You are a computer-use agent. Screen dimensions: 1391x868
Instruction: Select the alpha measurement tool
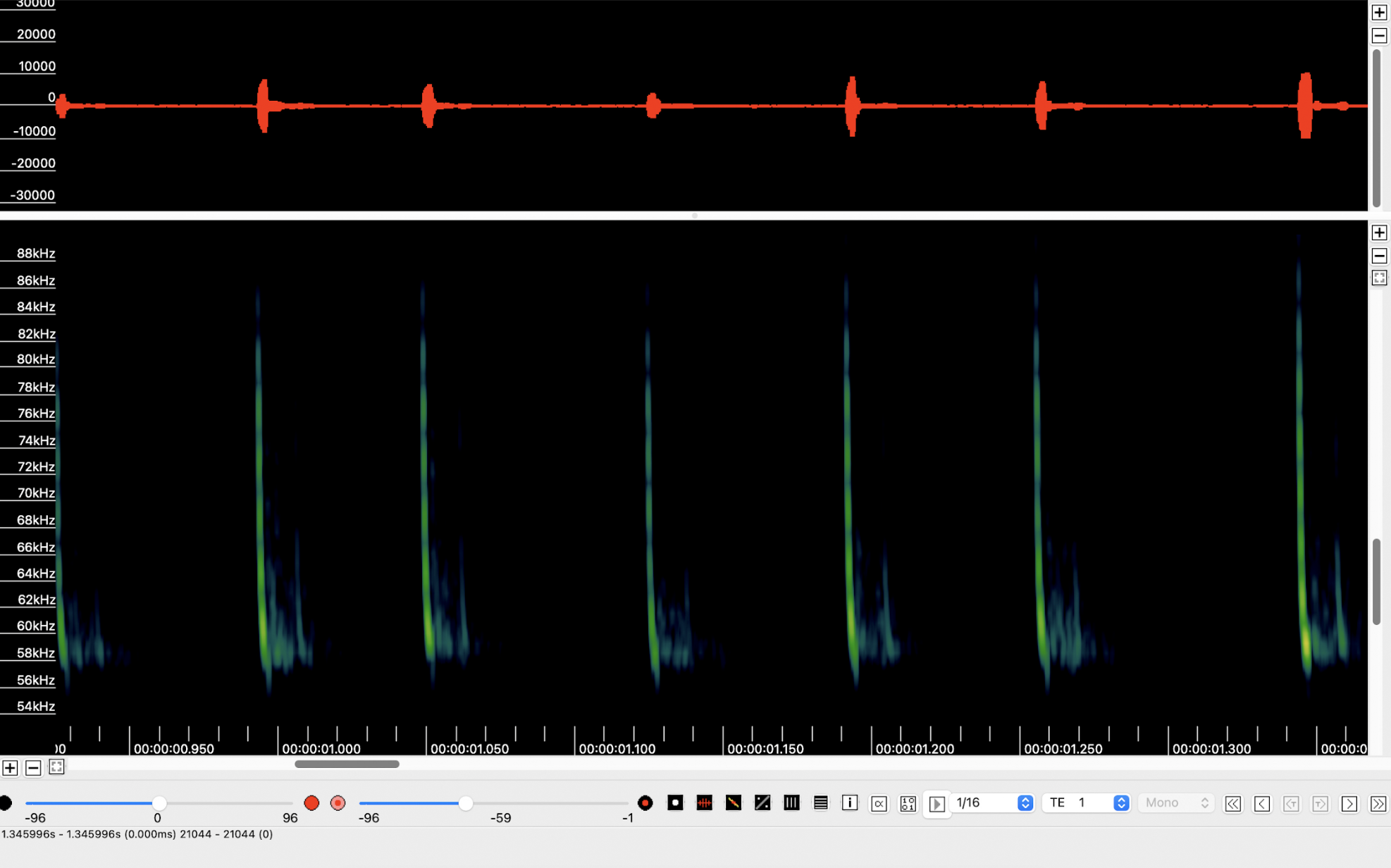click(879, 802)
